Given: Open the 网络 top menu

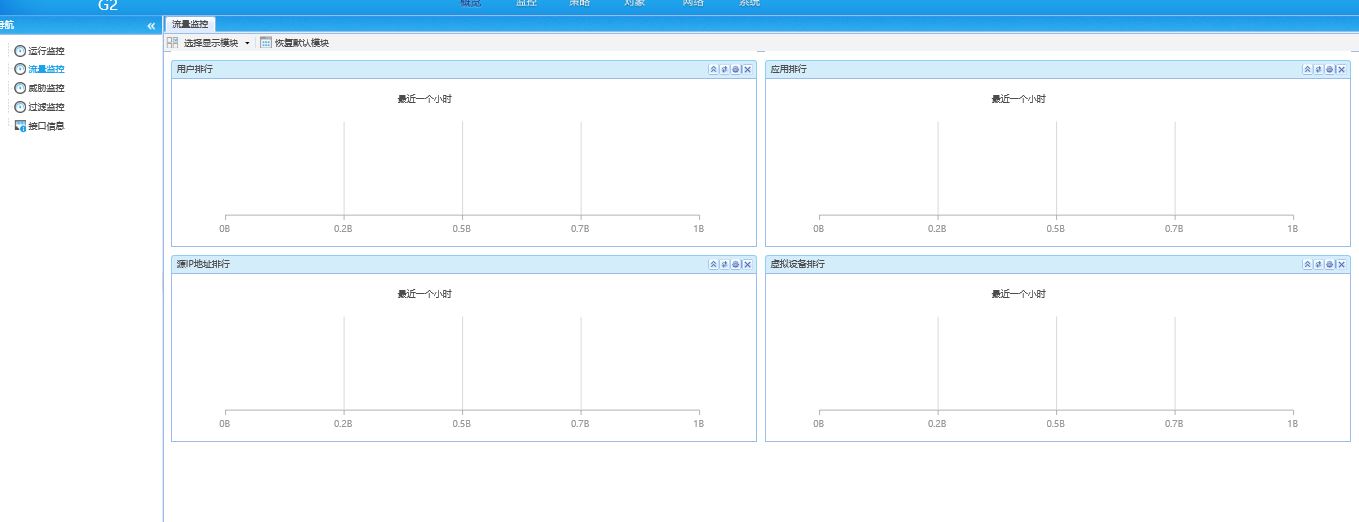Looking at the screenshot, I should click(693, 3).
